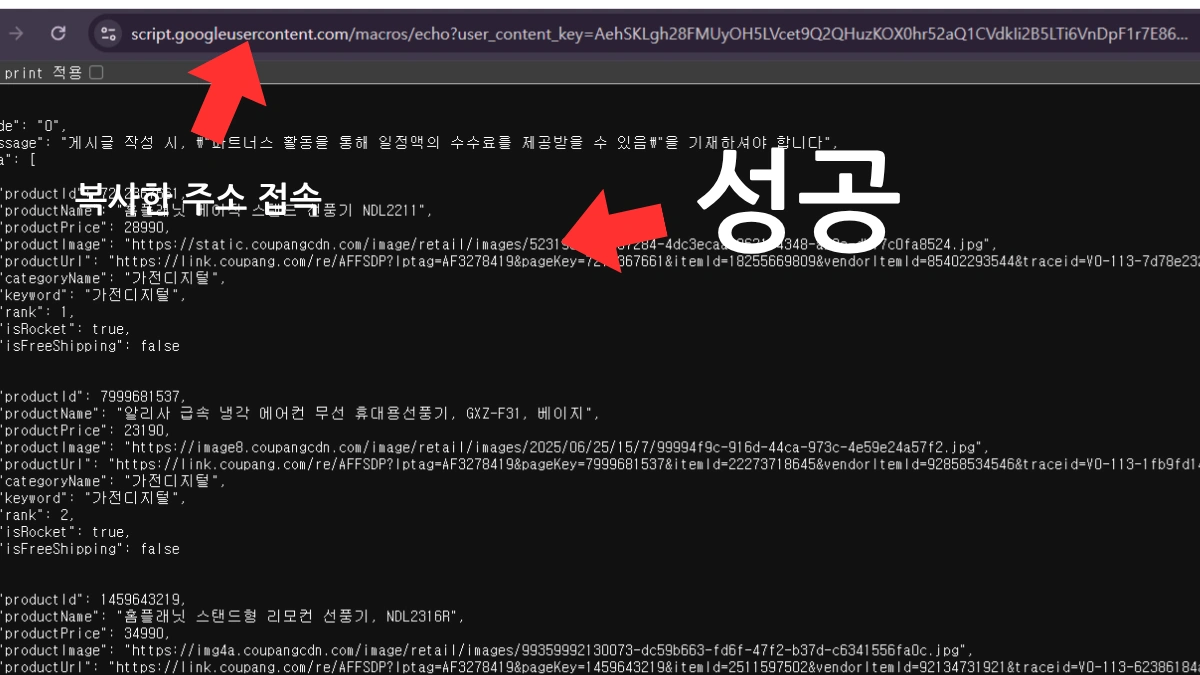Viewport: 1200px width, 675px height.
Task: Click the 복사한 주소 접속 caption
Action: (x=200, y=193)
